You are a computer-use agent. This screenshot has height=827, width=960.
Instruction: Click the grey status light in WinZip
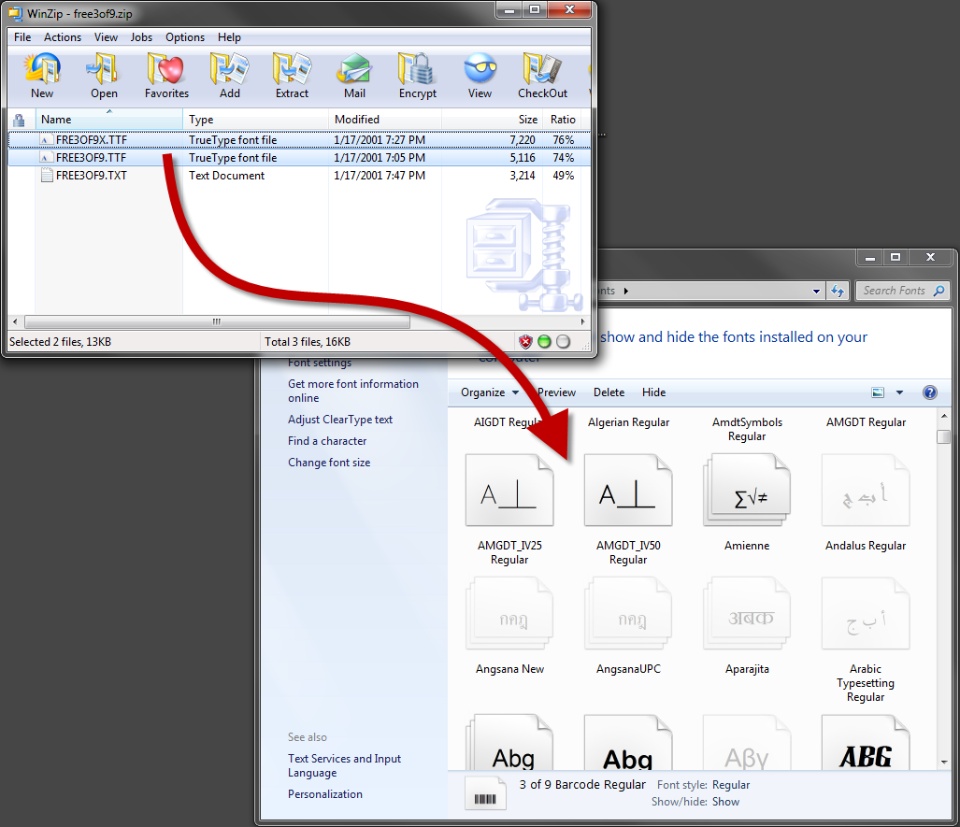563,342
